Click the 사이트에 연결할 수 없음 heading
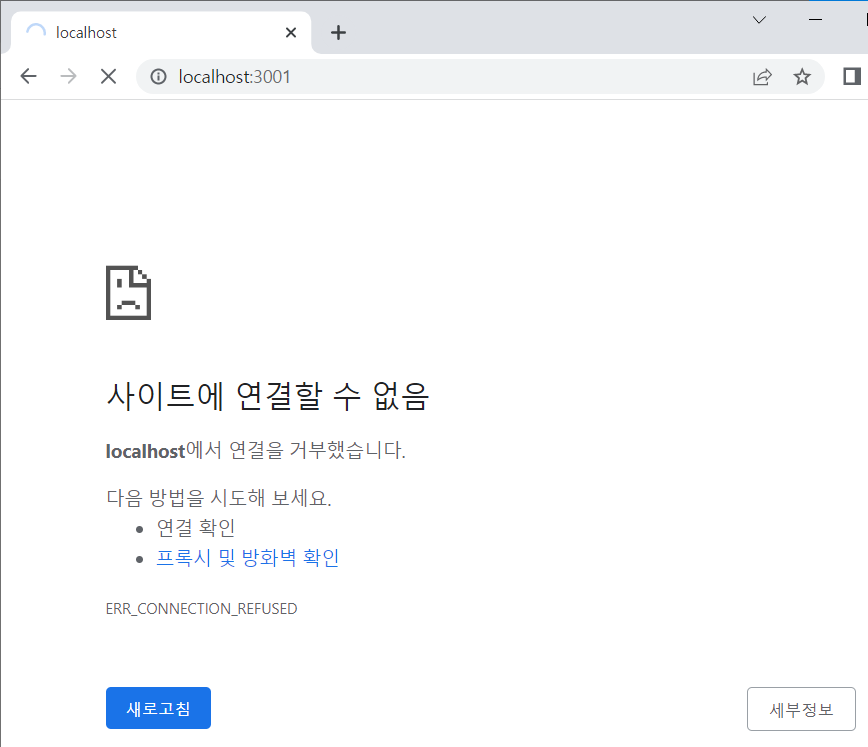Screen dimensions: 868x747 point(267,396)
